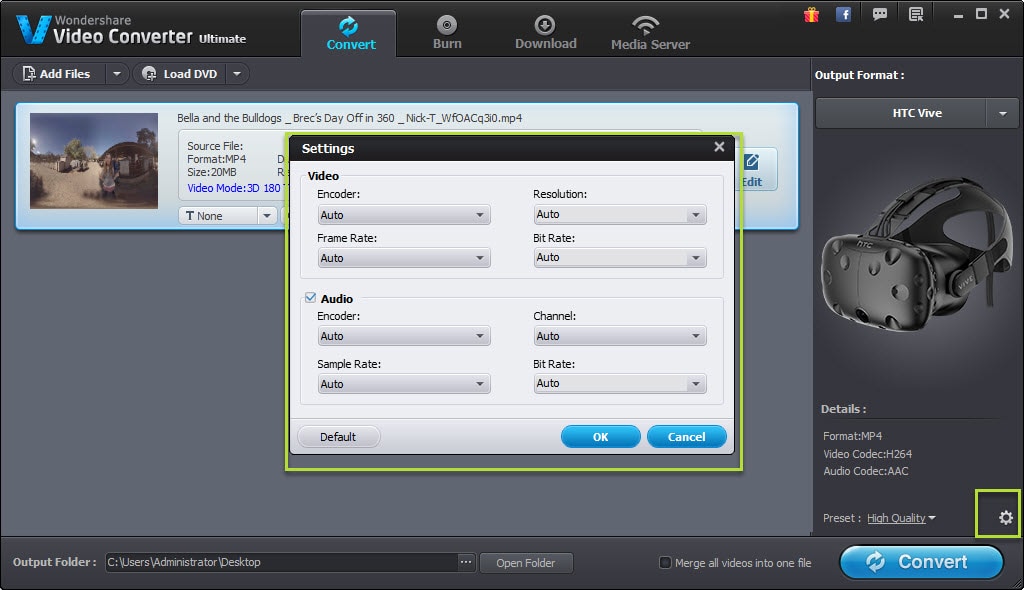1024x590 pixels.
Task: Toggle Merge all videos into one file
Action: [665, 563]
